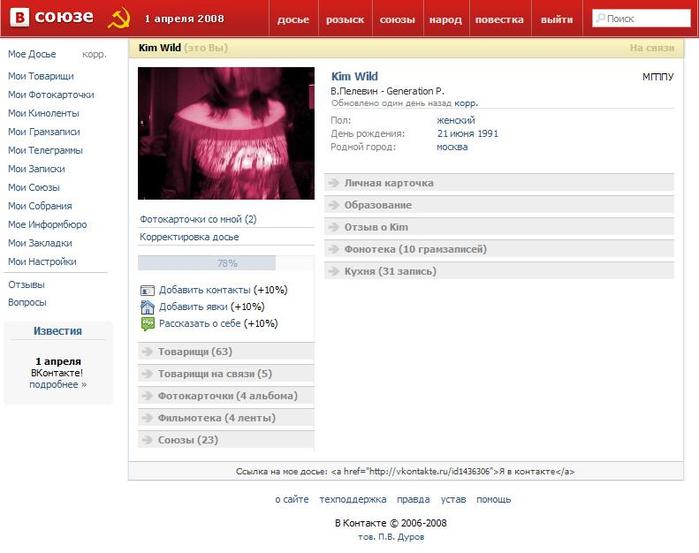Open Мои Грамзаписи in sidebar
This screenshot has width=699, height=553.
coord(44,132)
